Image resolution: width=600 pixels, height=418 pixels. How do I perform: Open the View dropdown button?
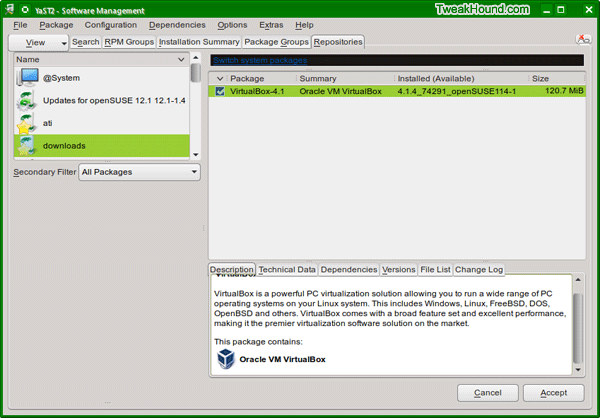point(38,43)
